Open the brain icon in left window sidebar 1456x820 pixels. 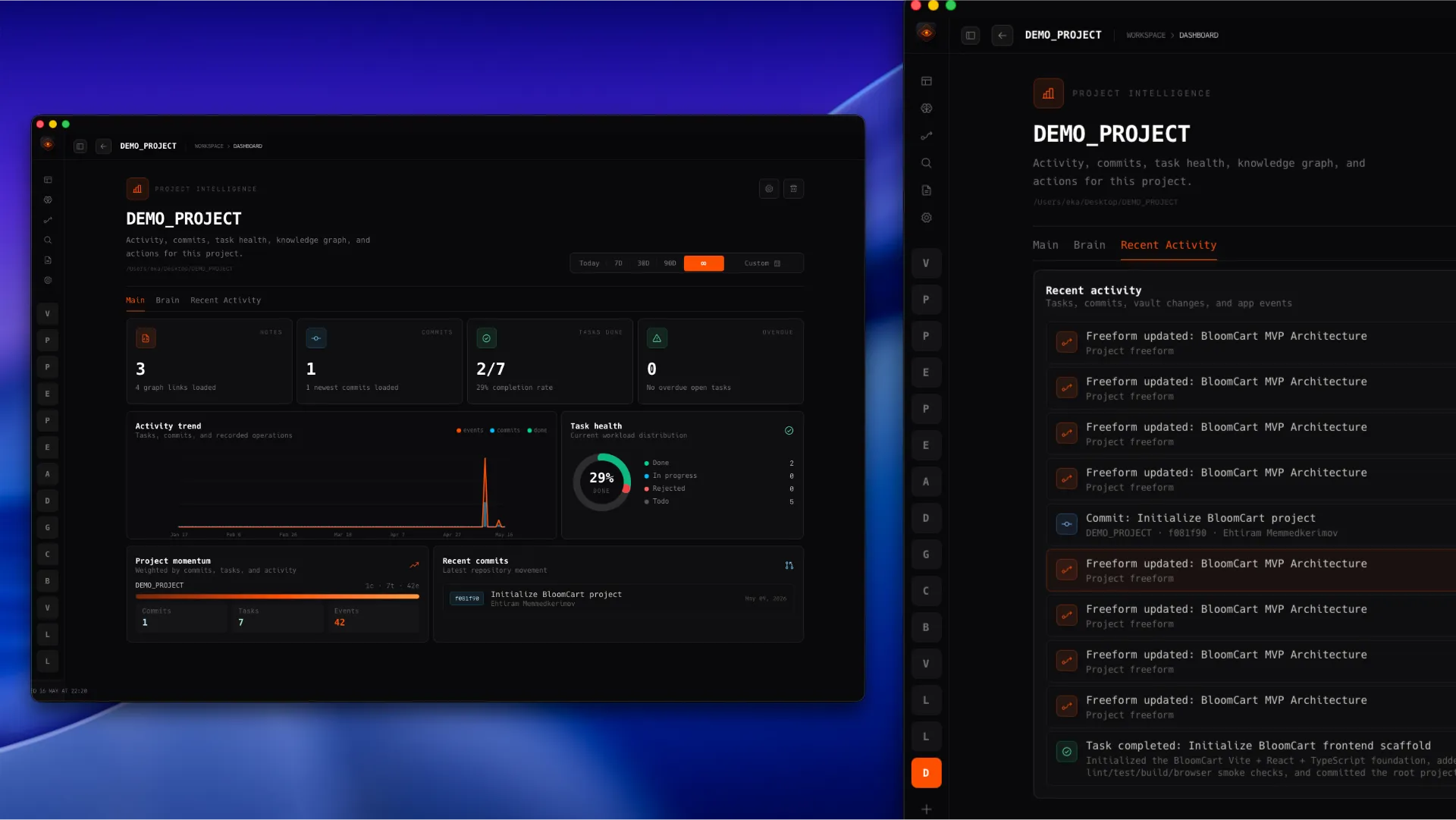tap(48, 200)
